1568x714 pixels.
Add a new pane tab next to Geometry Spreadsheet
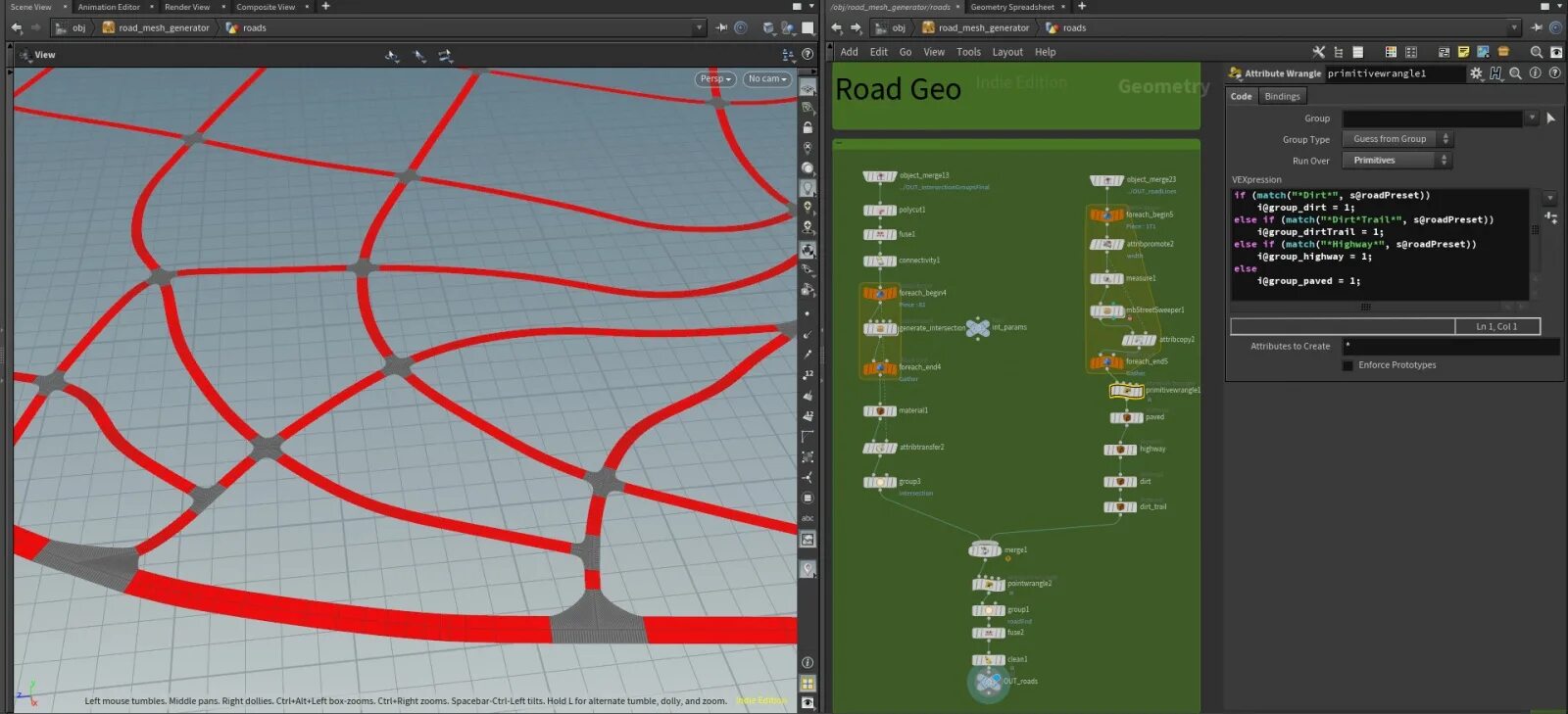coord(1082,7)
